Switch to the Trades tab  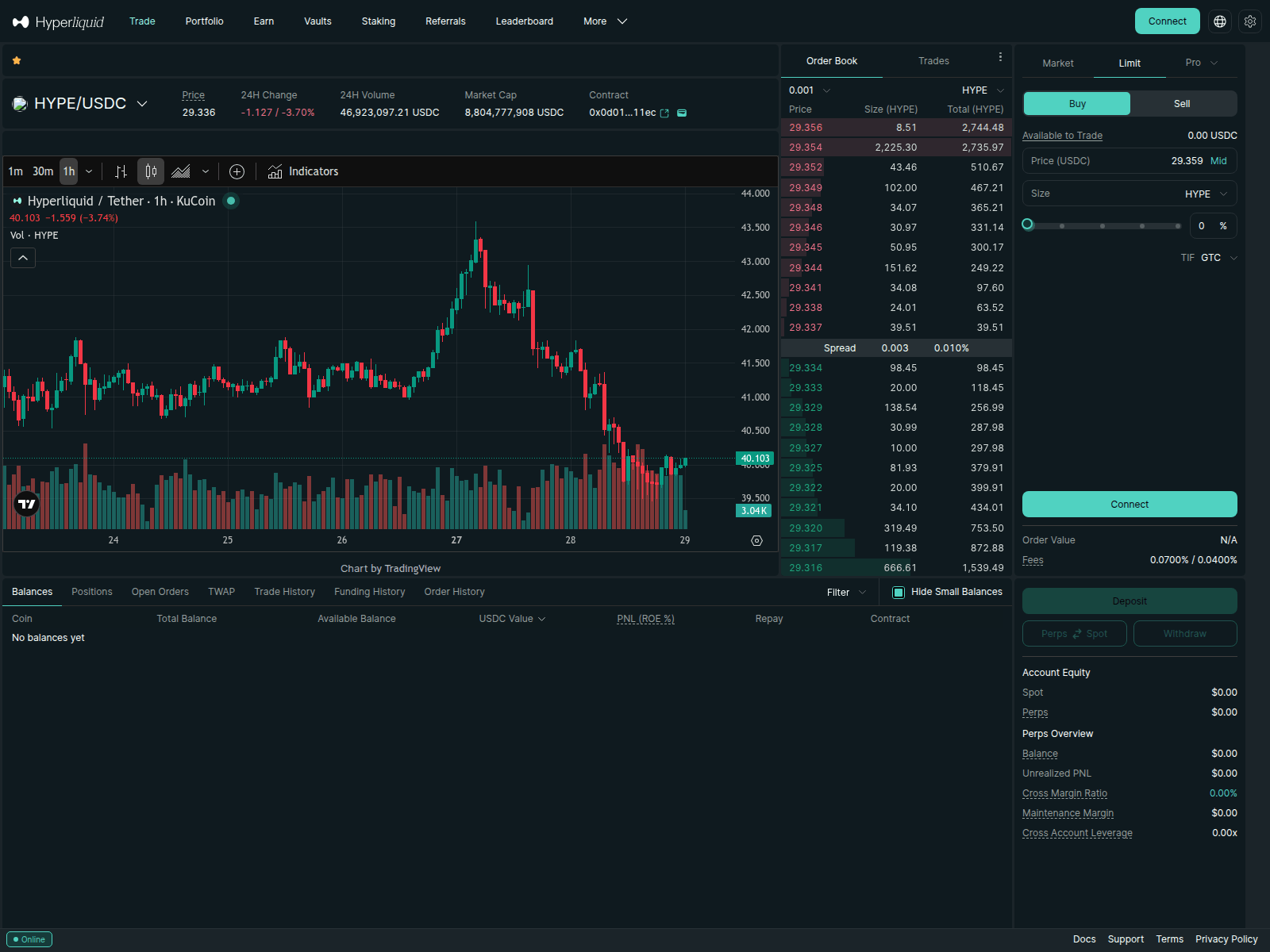pyautogui.click(x=933, y=61)
